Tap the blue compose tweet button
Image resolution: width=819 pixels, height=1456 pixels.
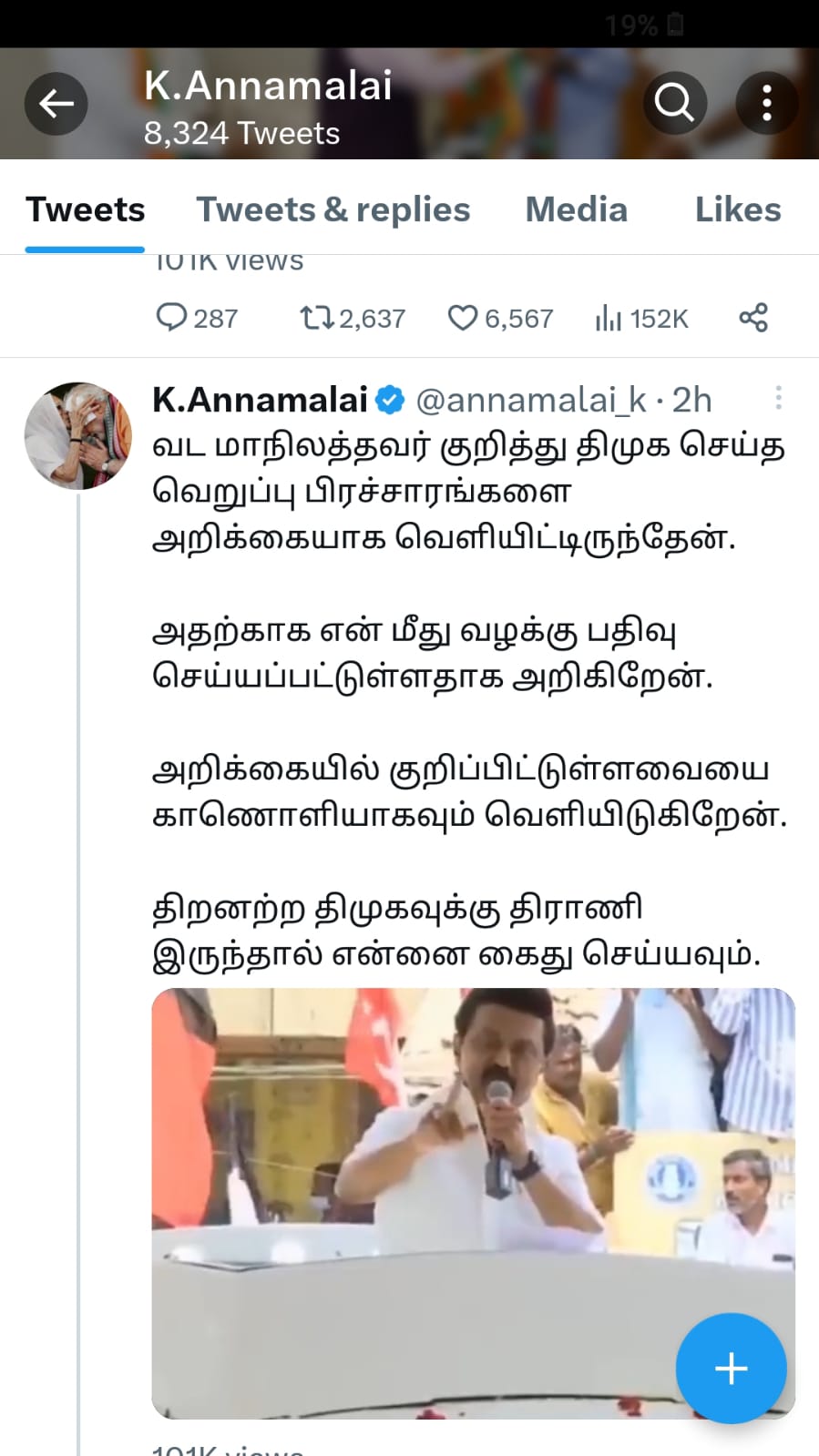[x=731, y=1368]
